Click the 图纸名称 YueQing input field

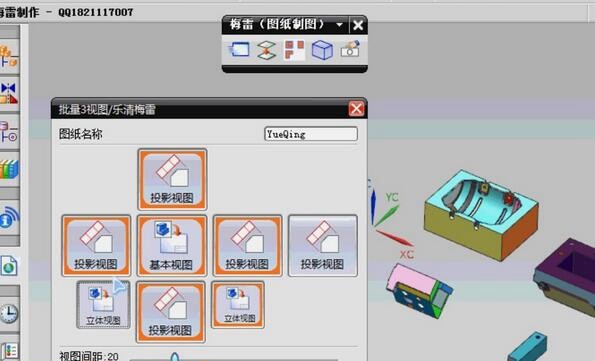pos(311,134)
